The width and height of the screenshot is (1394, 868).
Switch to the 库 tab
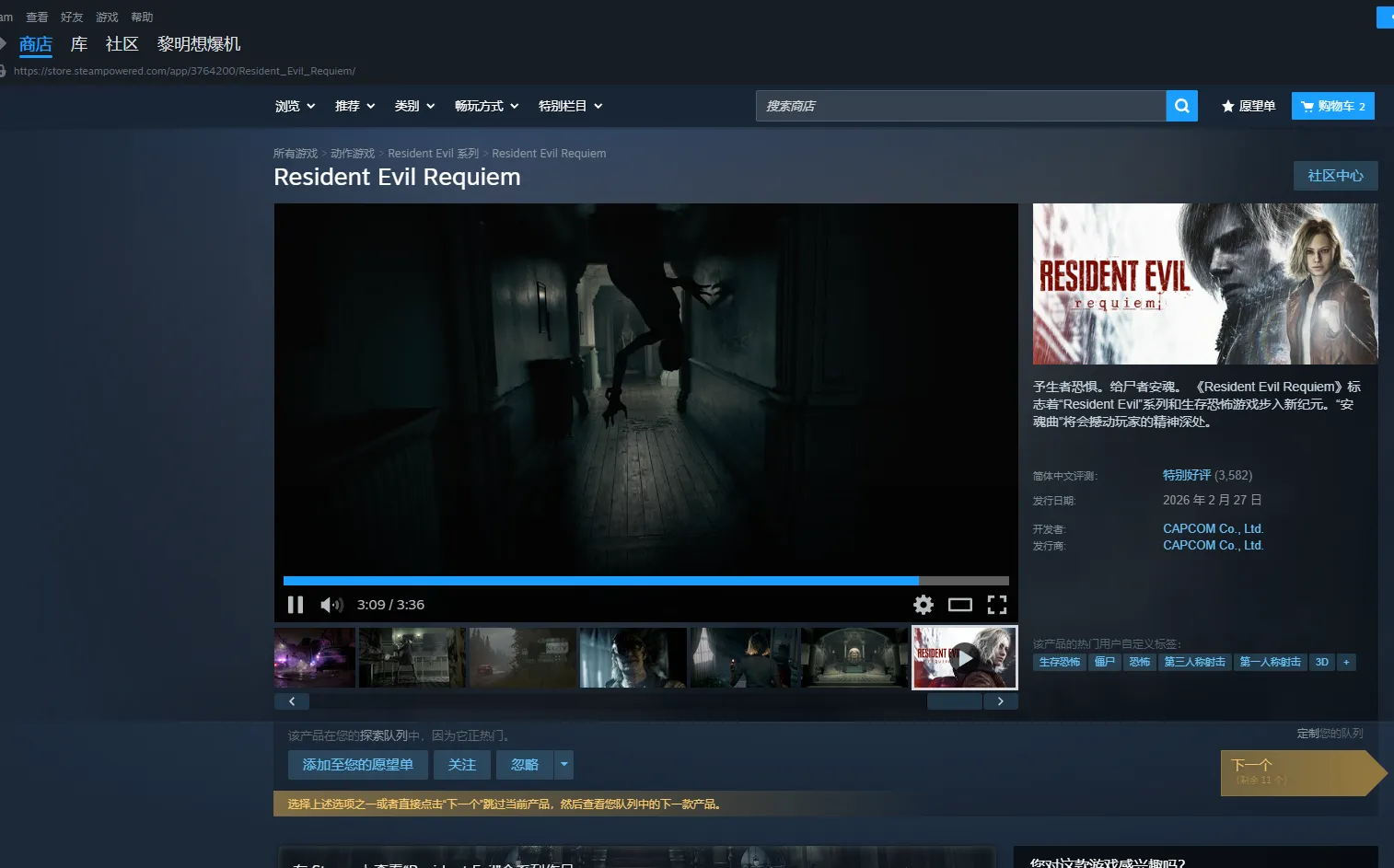[x=79, y=44]
